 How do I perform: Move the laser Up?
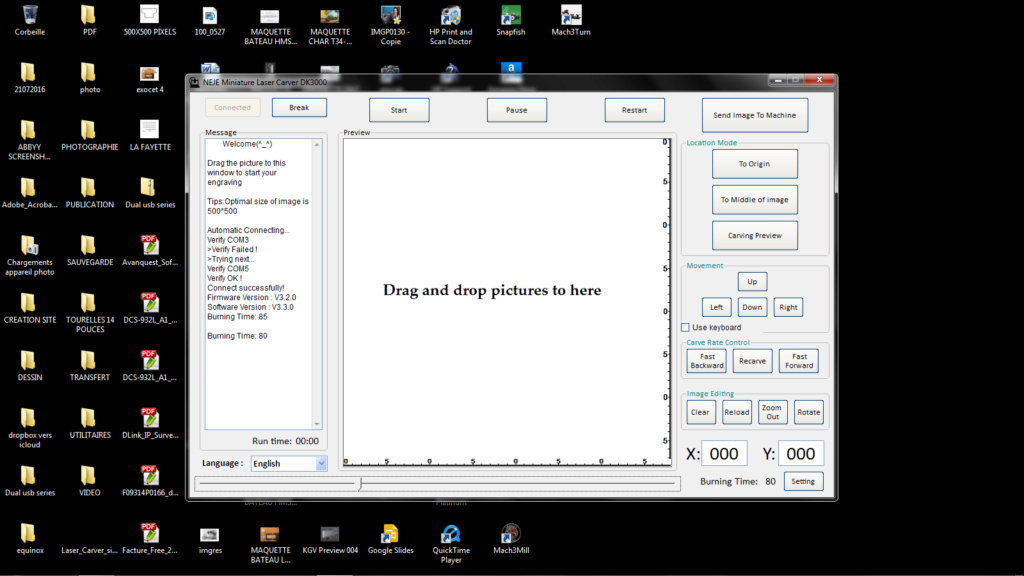point(752,281)
